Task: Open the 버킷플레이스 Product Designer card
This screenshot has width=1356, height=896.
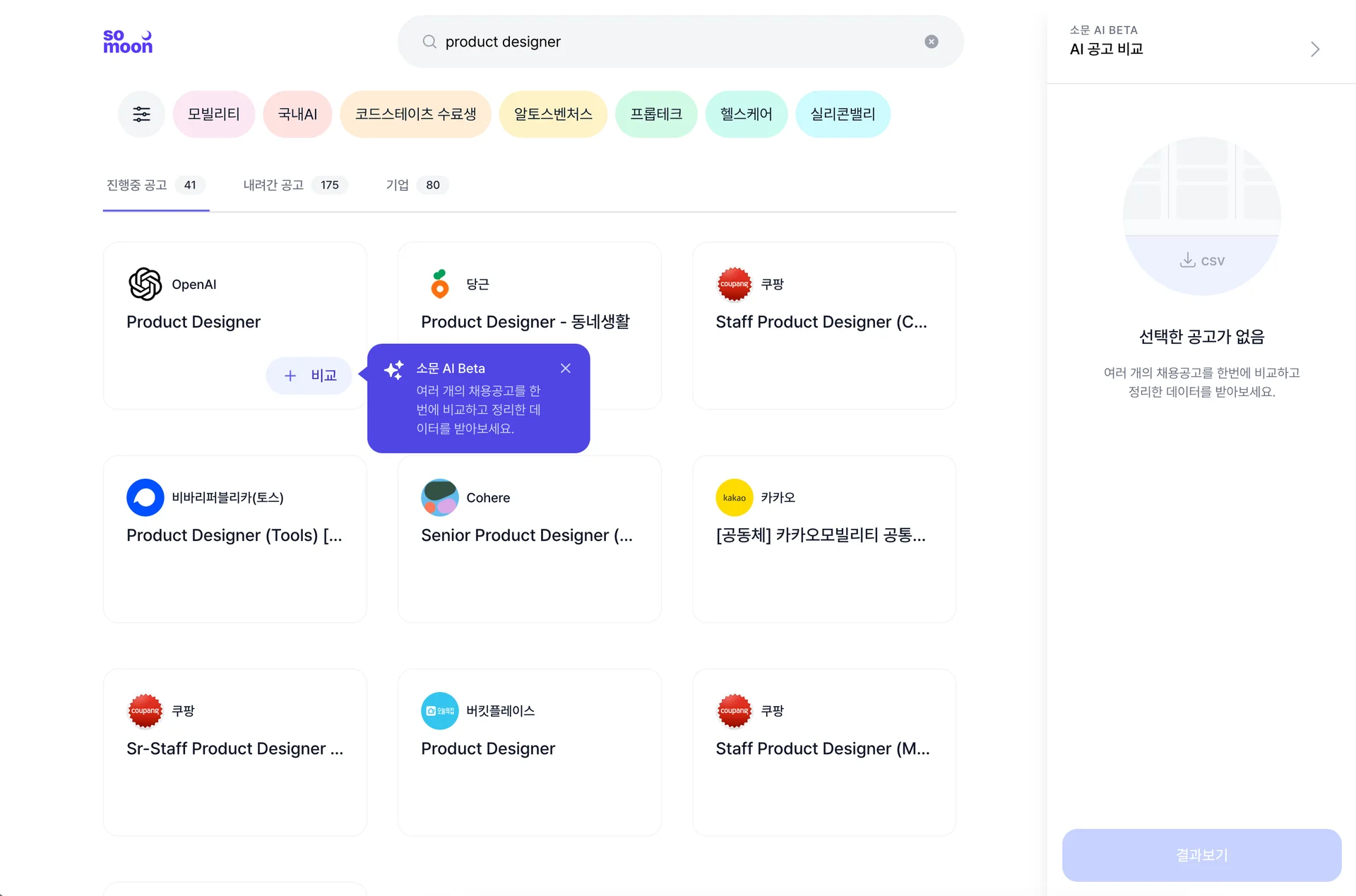Action: (x=529, y=752)
